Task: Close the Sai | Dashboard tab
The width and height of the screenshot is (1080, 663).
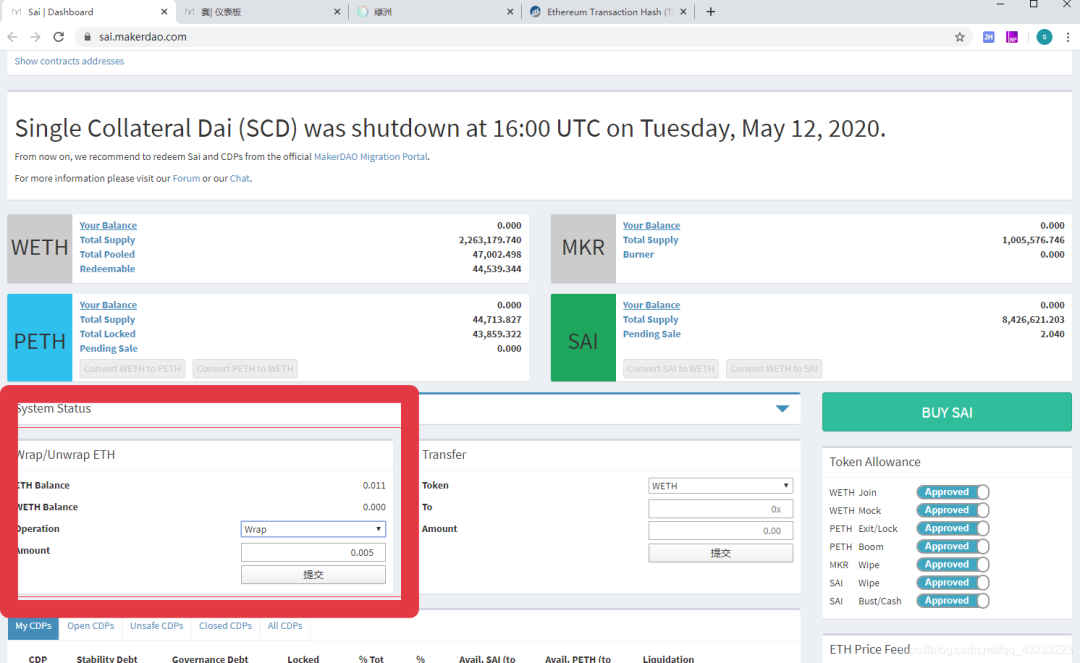Action: 164,12
